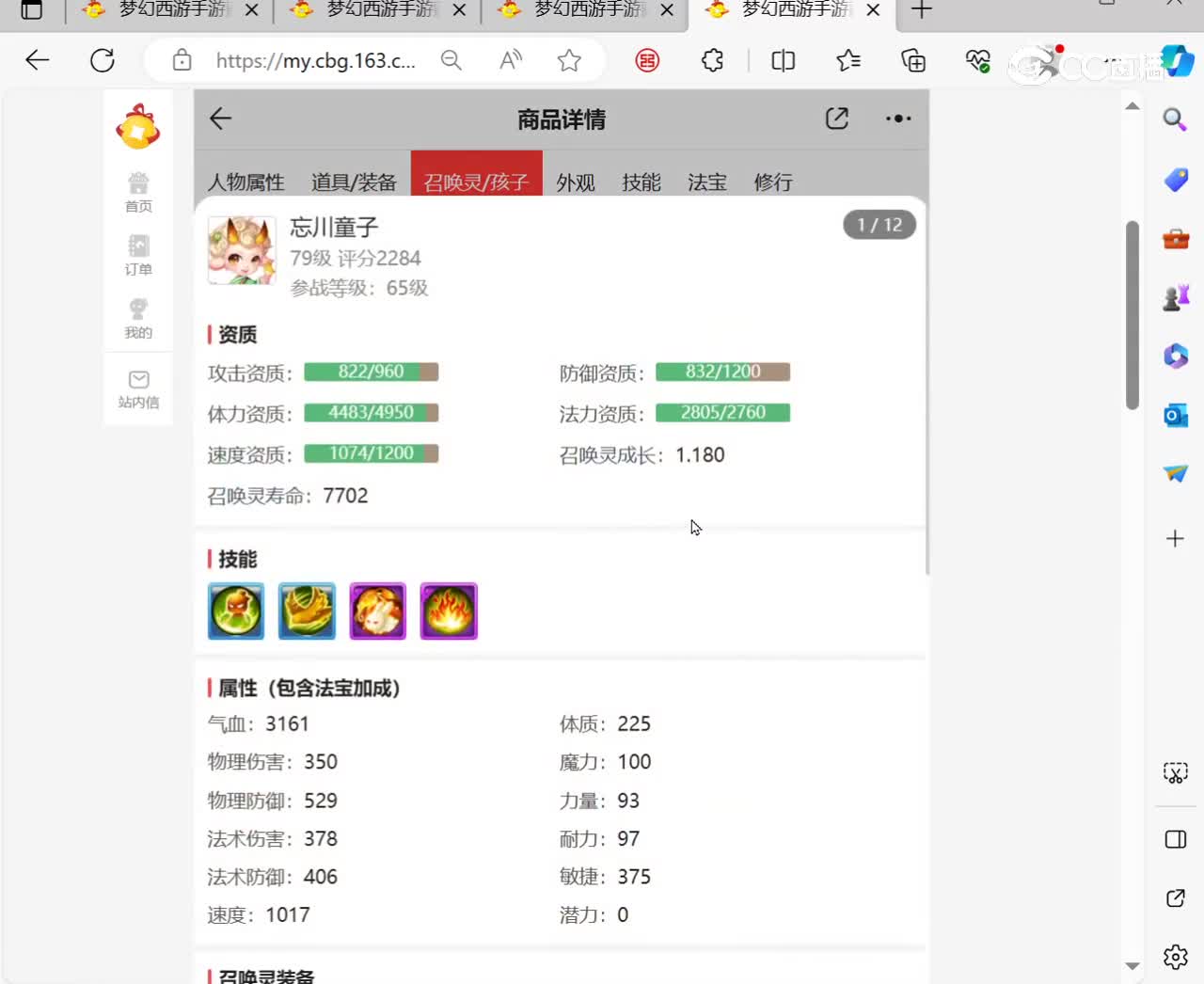Image resolution: width=1204 pixels, height=984 pixels.
Task: Open sidebar Settings gear icon
Action: click(x=1176, y=958)
